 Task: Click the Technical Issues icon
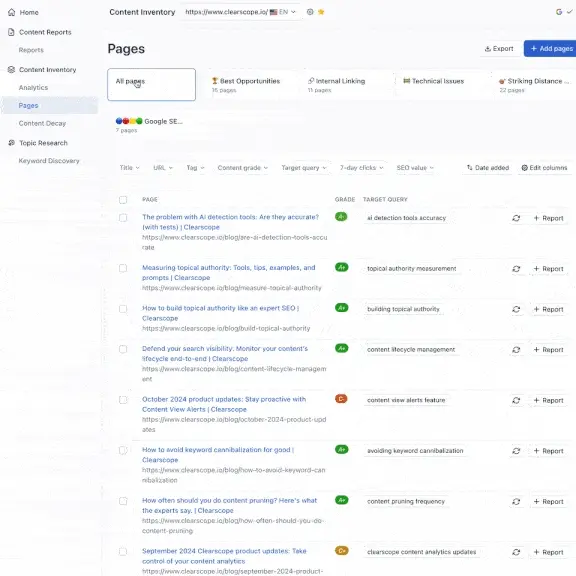click(x=407, y=80)
